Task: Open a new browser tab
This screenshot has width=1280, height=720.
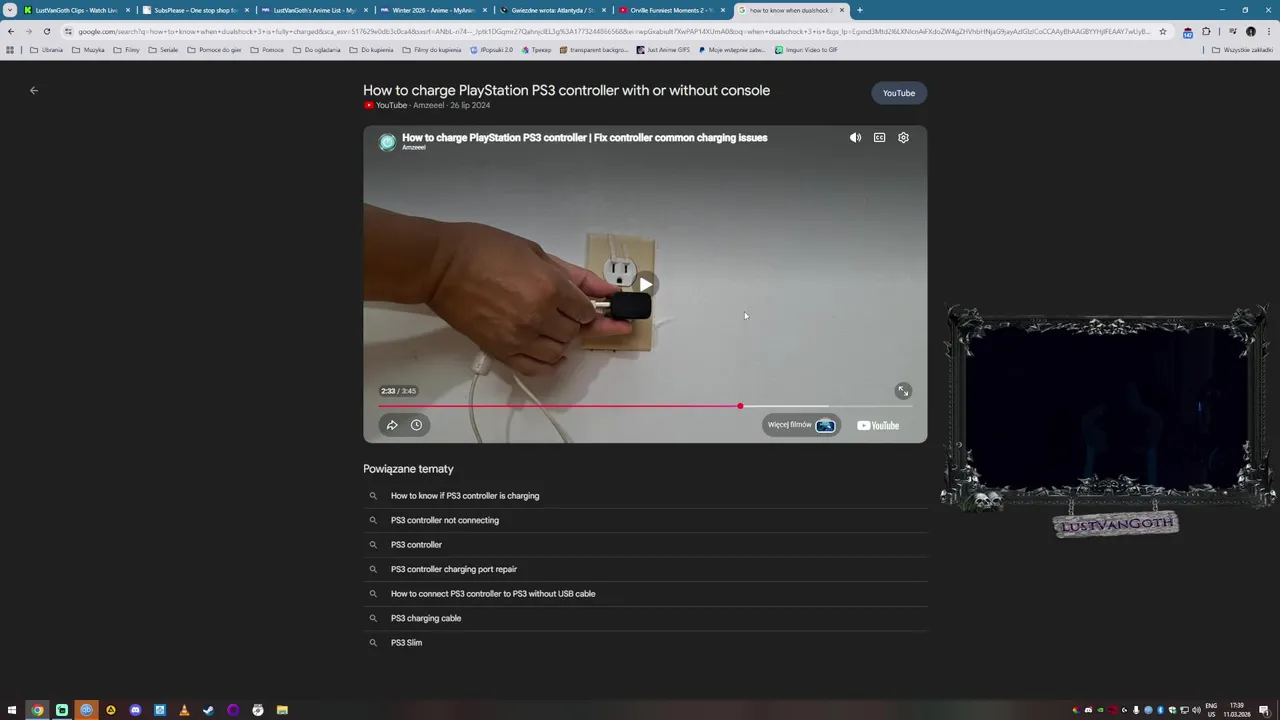Action: [x=860, y=10]
